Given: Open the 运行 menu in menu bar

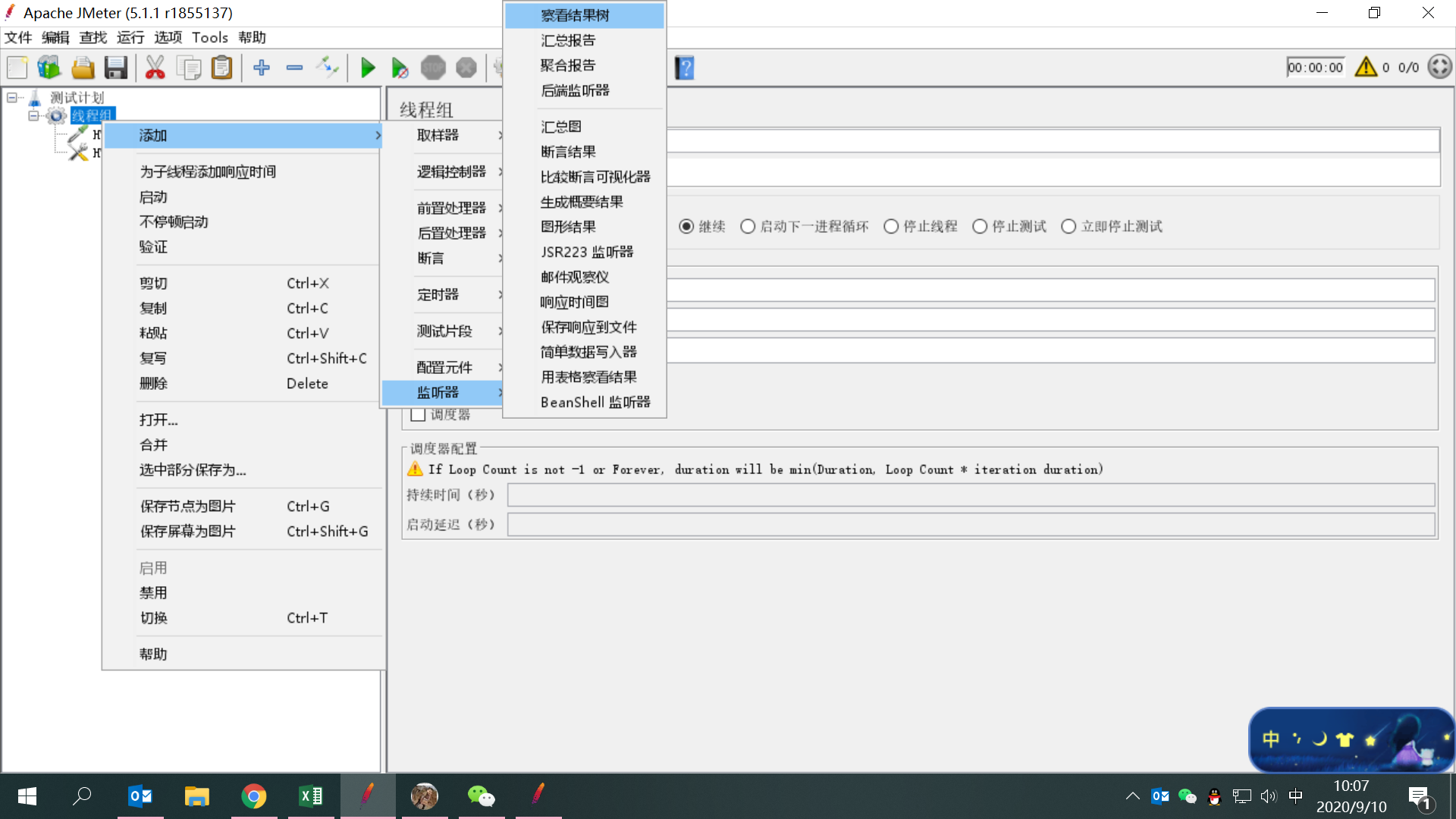Looking at the screenshot, I should 130,37.
